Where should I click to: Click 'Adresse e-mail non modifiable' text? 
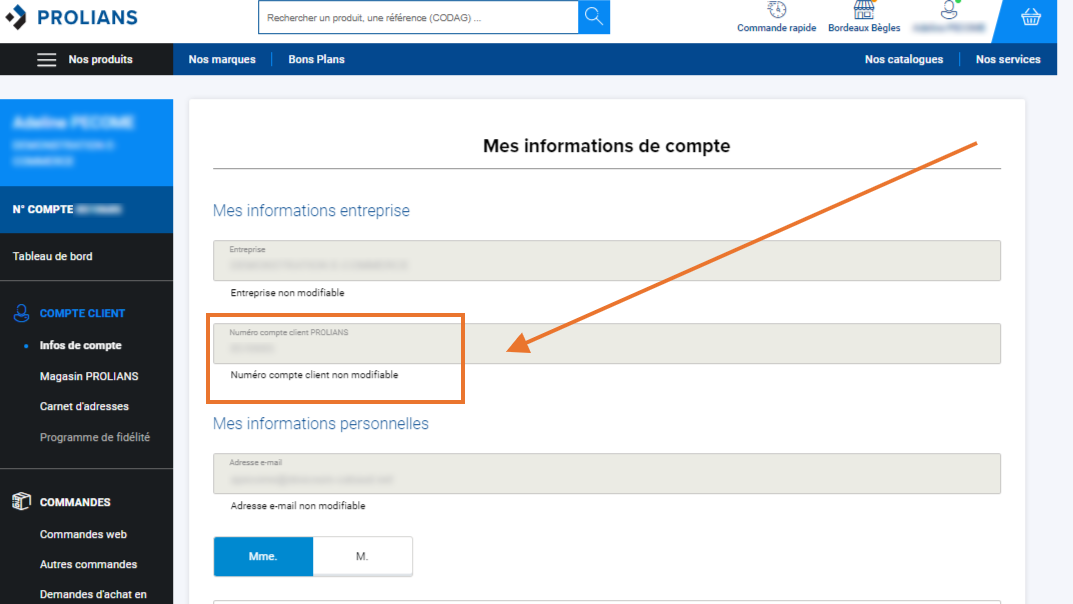point(298,506)
